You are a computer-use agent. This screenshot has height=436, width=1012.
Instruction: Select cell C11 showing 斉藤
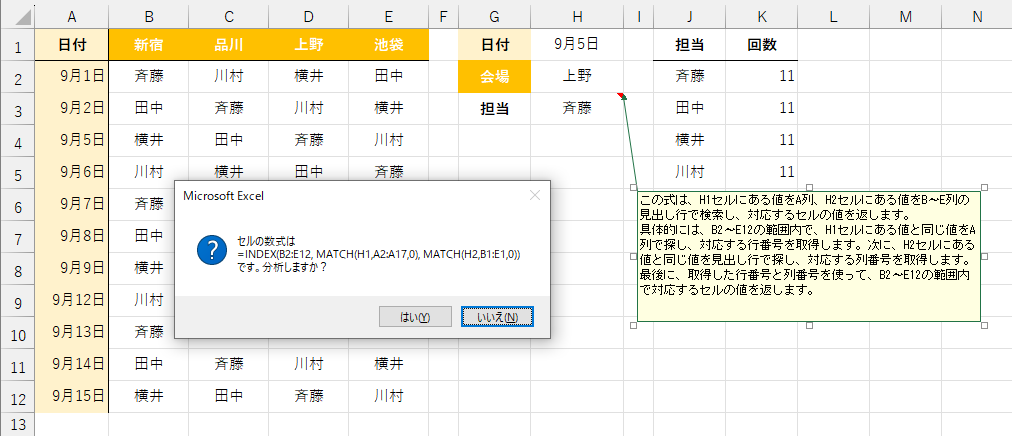click(x=228, y=364)
